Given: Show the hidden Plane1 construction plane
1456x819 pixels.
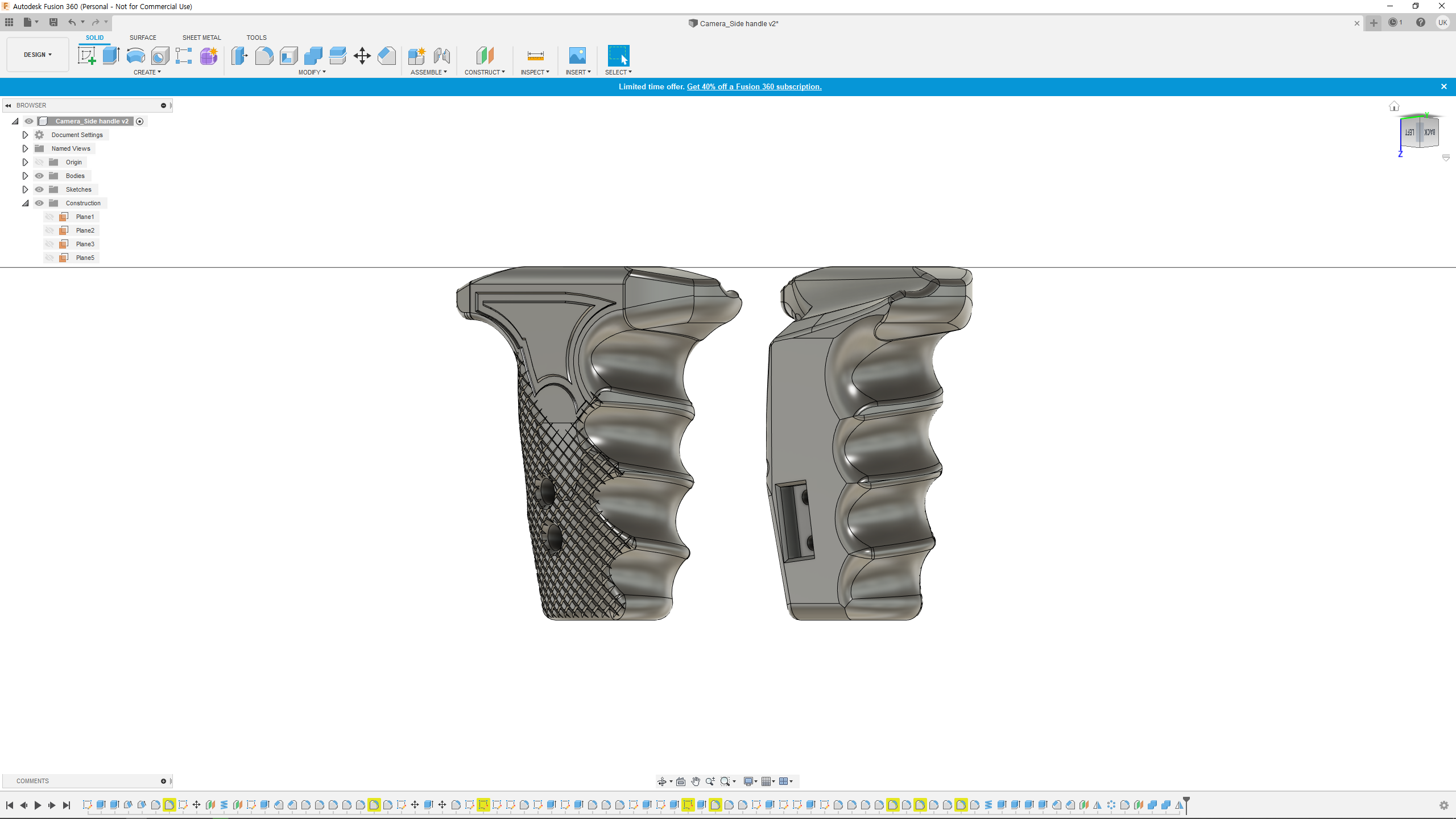Looking at the screenshot, I should coord(49,217).
